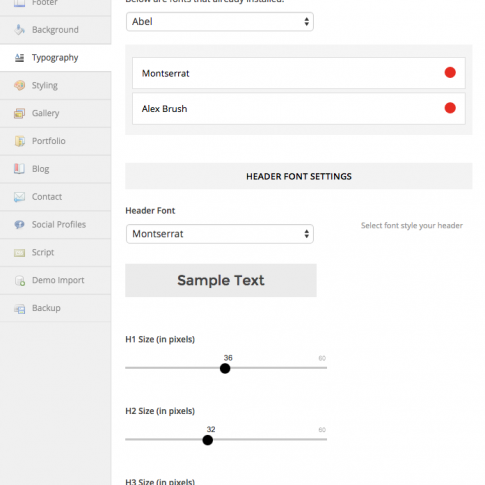Go to Demo Import menu item
Image resolution: width=485 pixels, height=485 pixels.
click(55, 280)
